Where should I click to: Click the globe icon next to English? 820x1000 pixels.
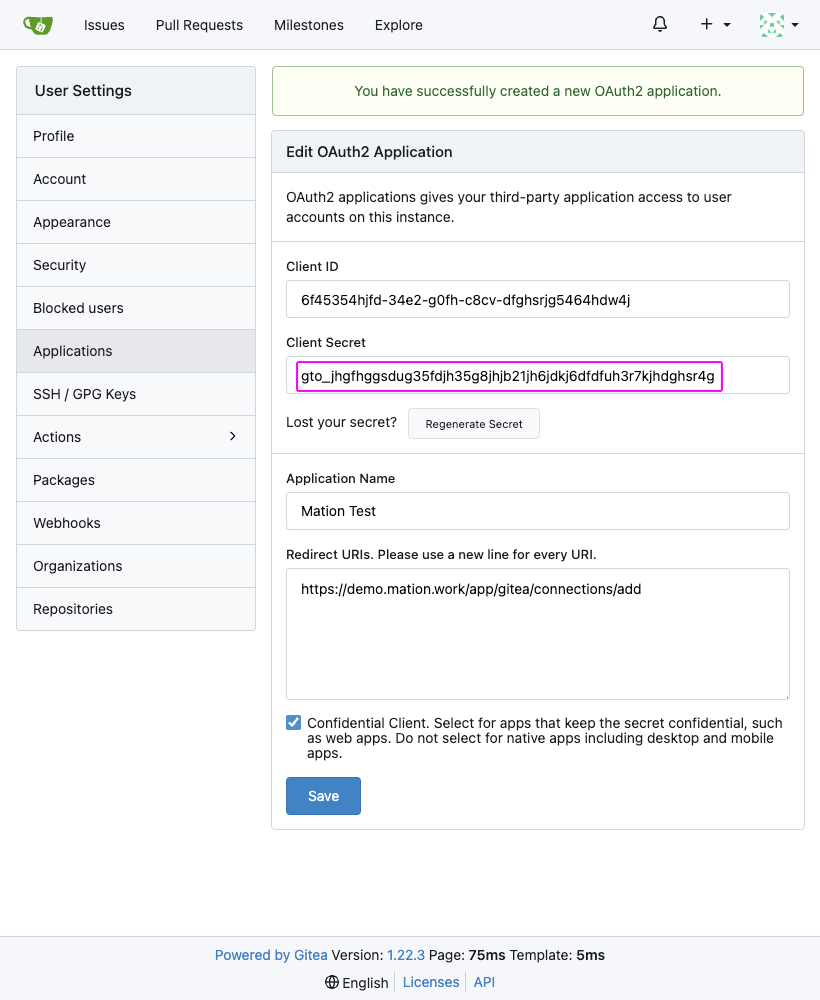coord(332,982)
